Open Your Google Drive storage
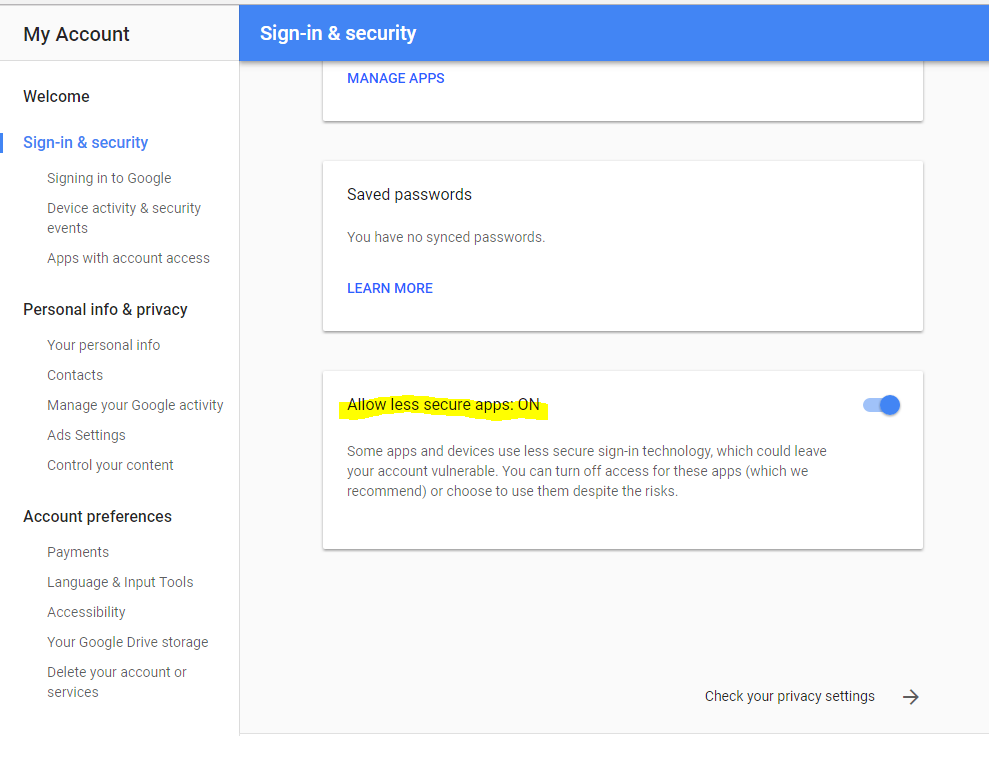This screenshot has width=989, height=768. (x=127, y=642)
